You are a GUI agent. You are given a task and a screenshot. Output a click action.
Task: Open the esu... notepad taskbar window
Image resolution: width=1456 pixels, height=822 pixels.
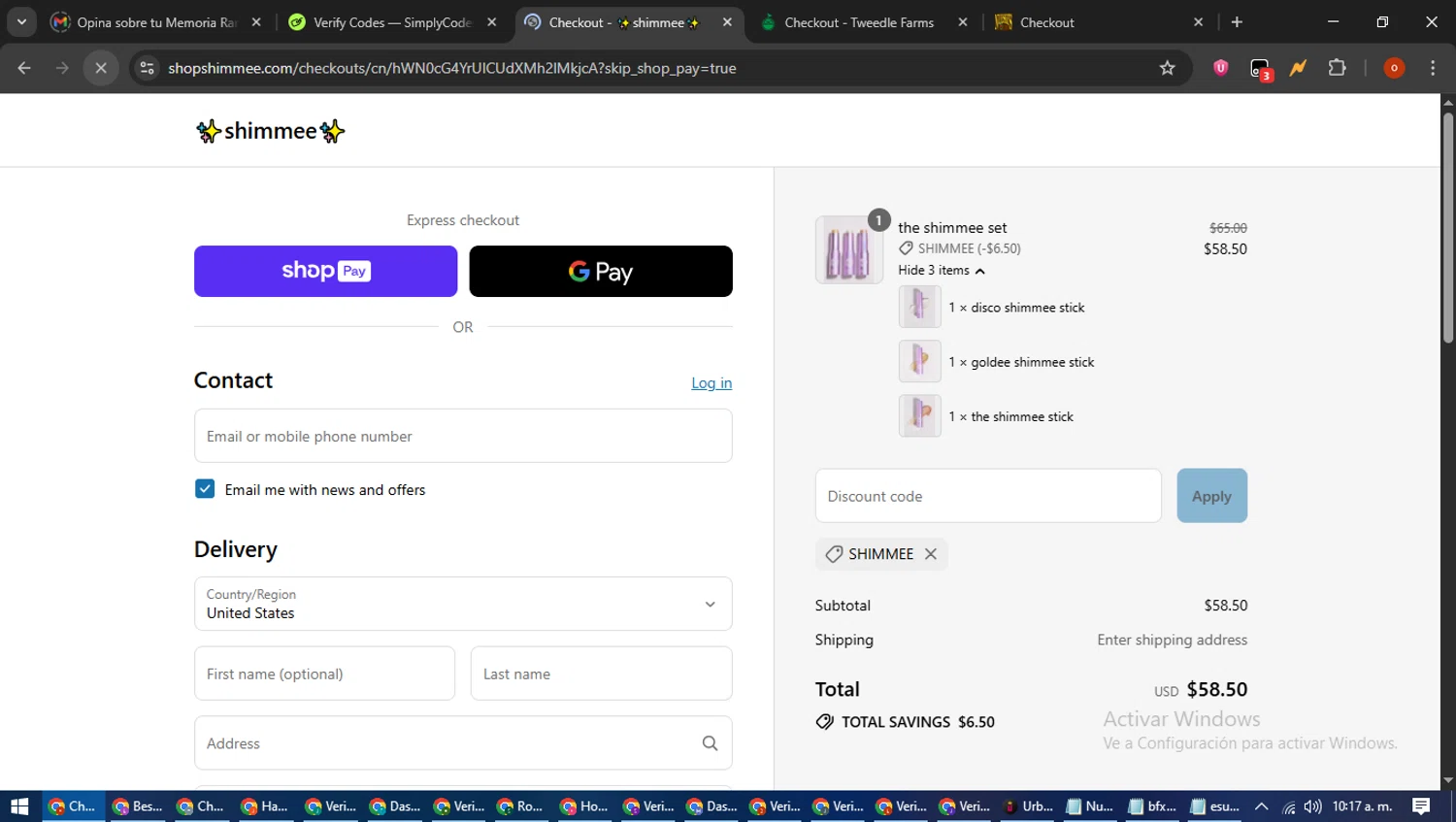click(1215, 806)
